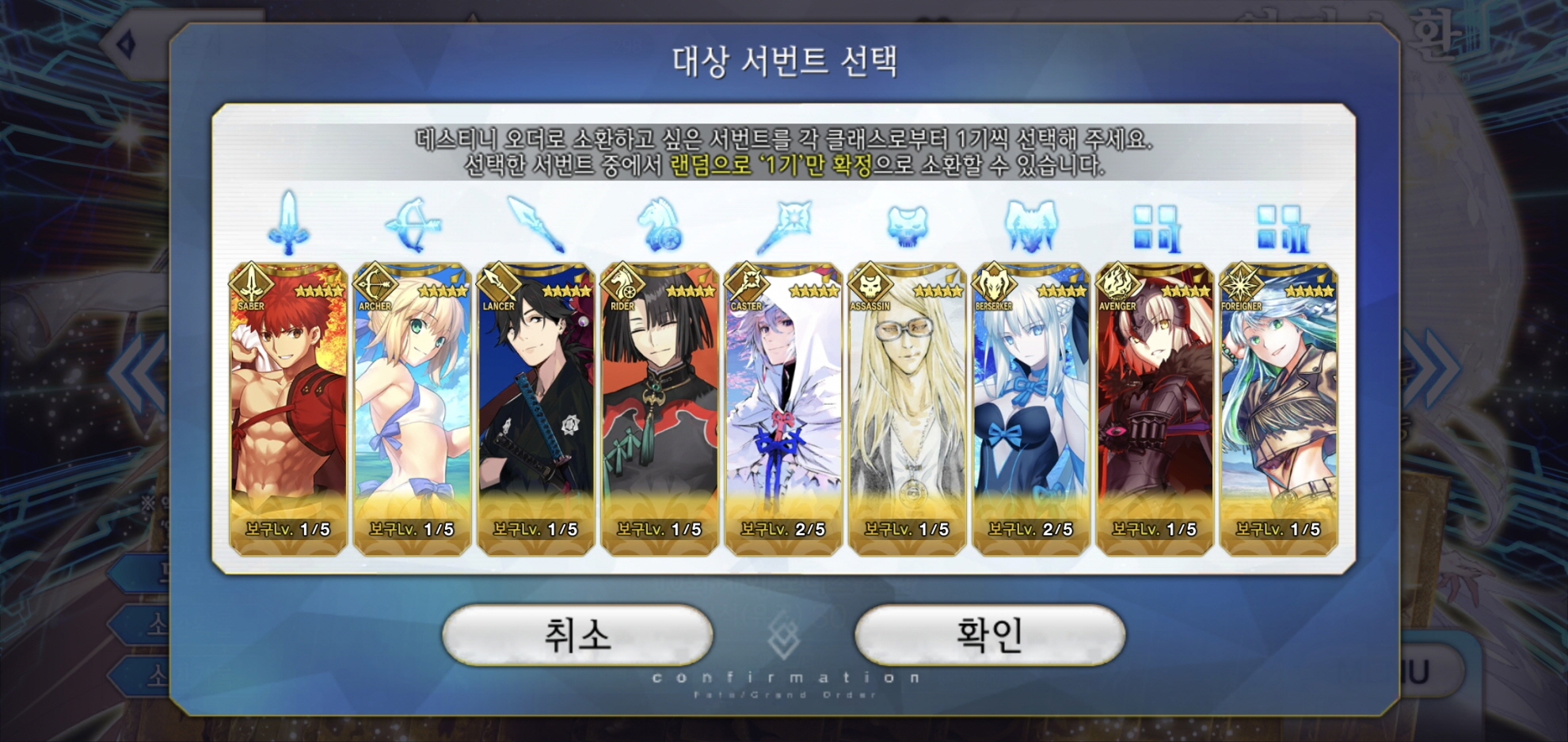Choose the dark-haired Lancer servant card
This screenshot has height=742, width=1568.
[x=536, y=409]
